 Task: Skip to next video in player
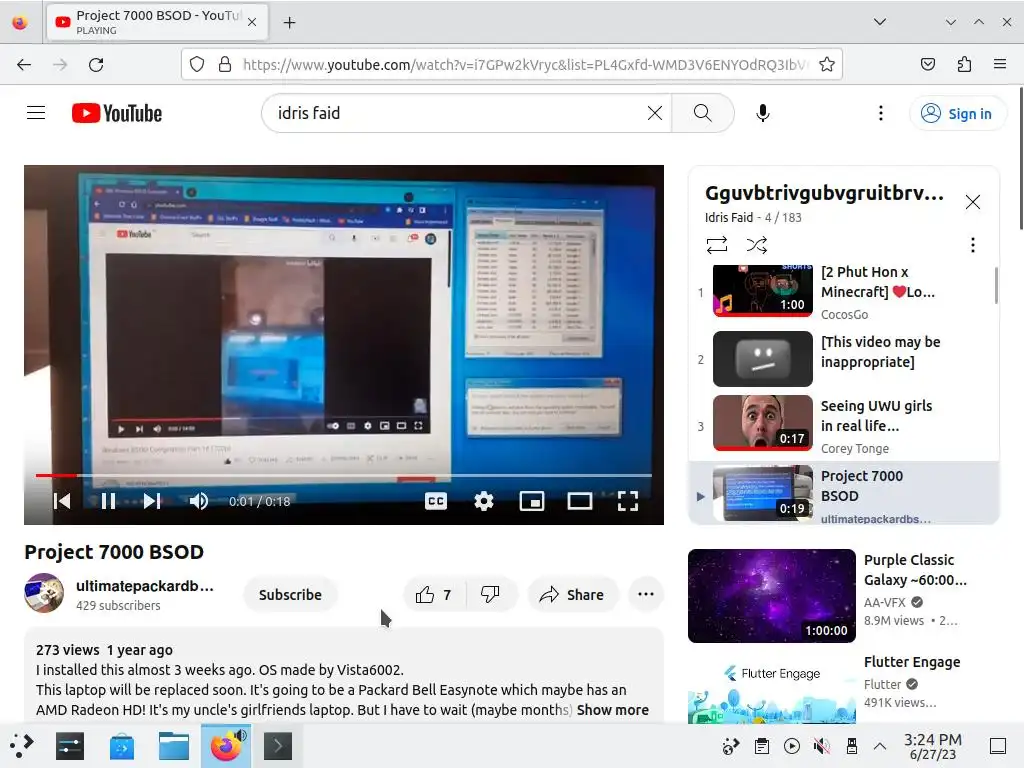click(x=152, y=501)
